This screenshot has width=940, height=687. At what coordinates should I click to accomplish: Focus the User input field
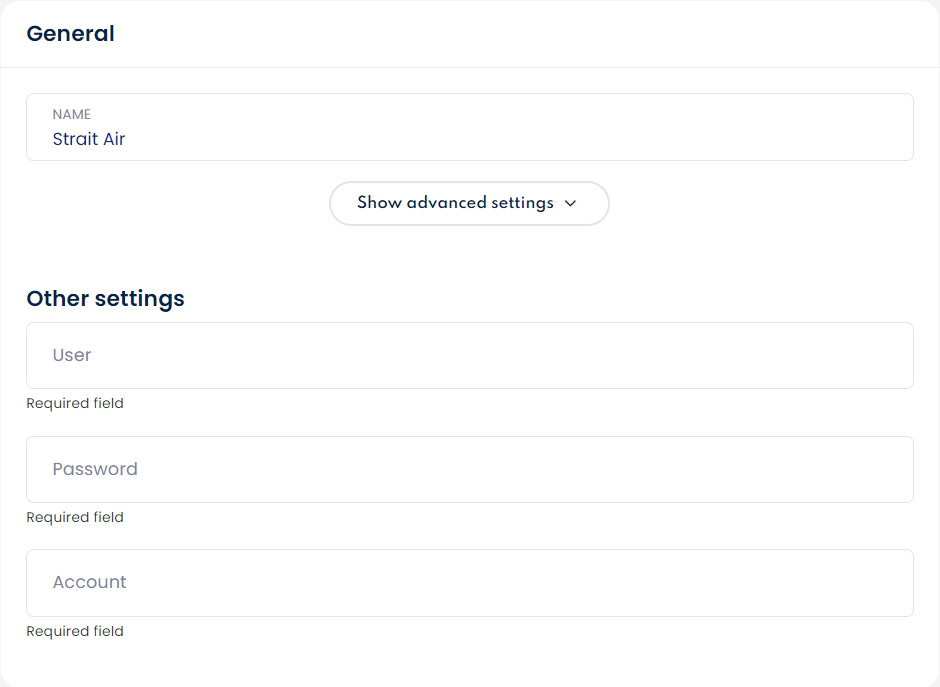click(x=469, y=355)
